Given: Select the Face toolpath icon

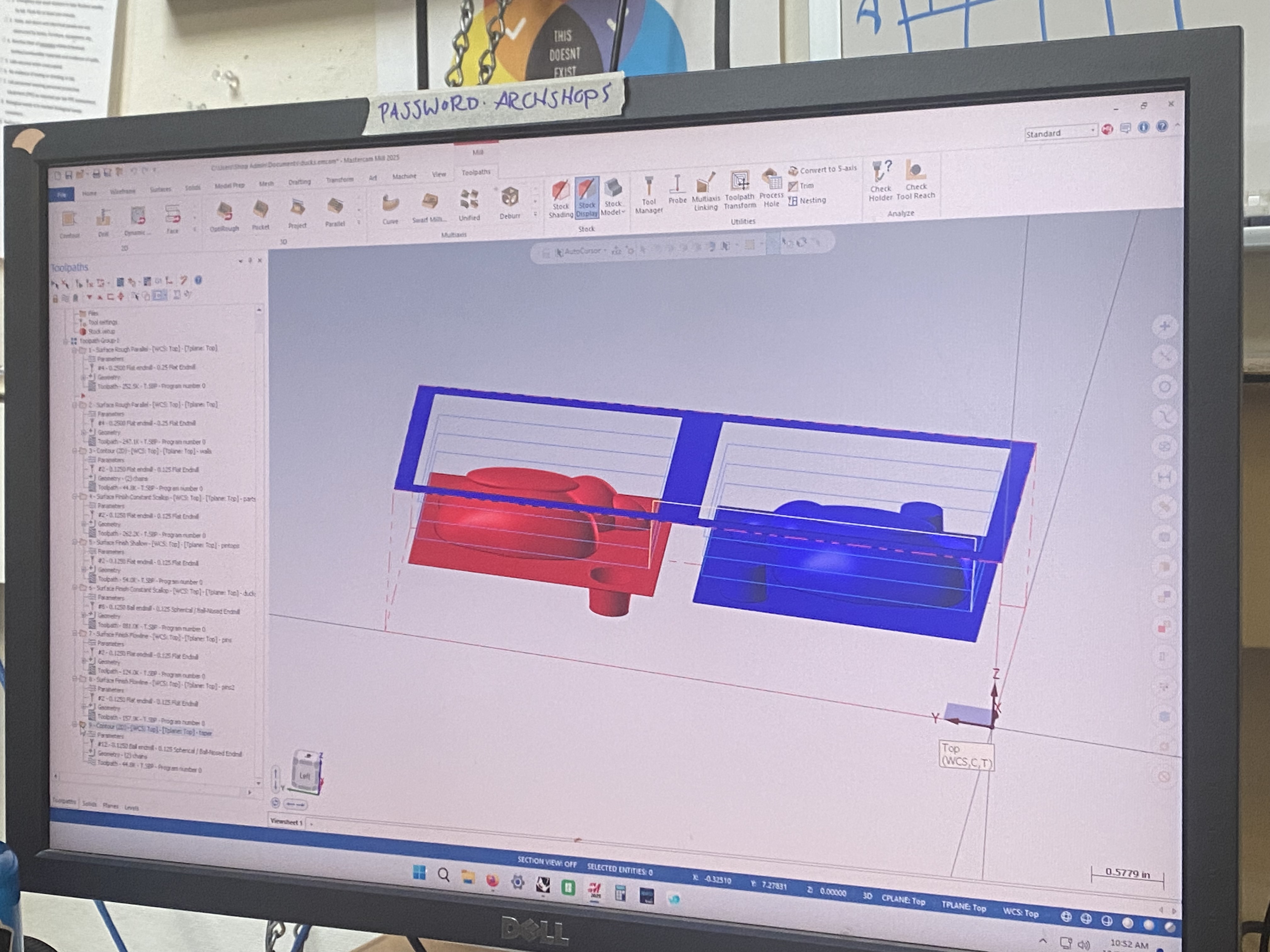Looking at the screenshot, I should (172, 218).
